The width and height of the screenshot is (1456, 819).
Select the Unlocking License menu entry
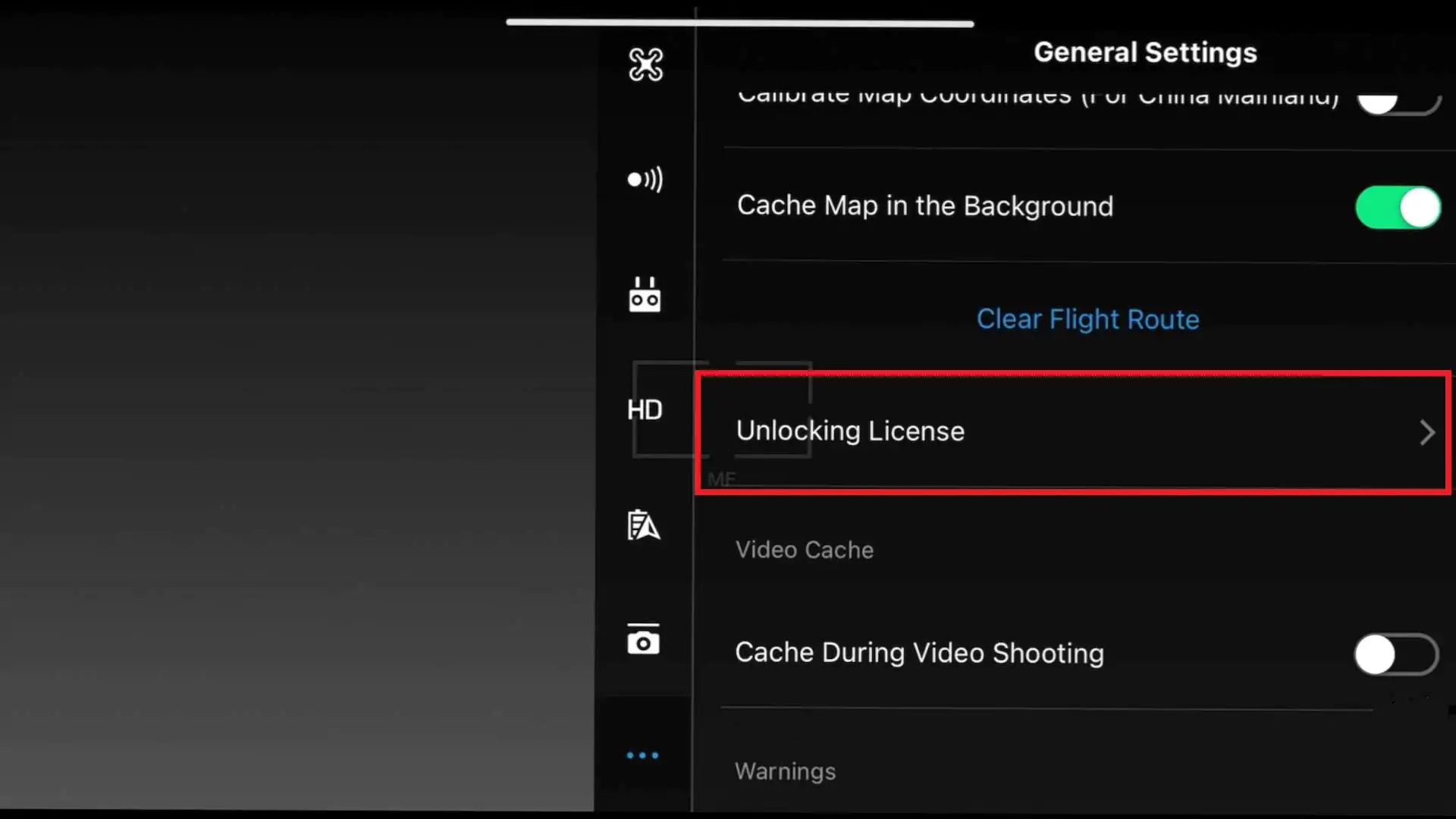pyautogui.click(x=850, y=431)
